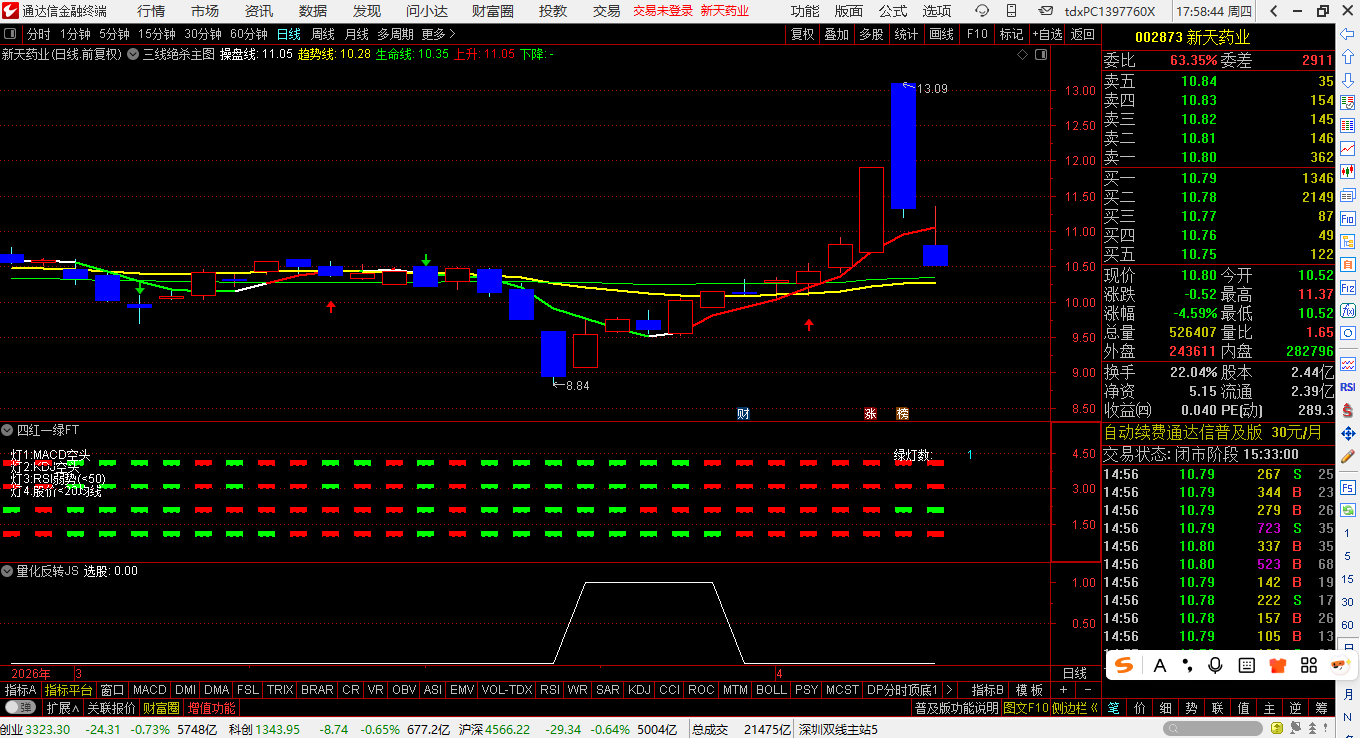
Task: Open the 复权 dropdown
Action: (802, 34)
